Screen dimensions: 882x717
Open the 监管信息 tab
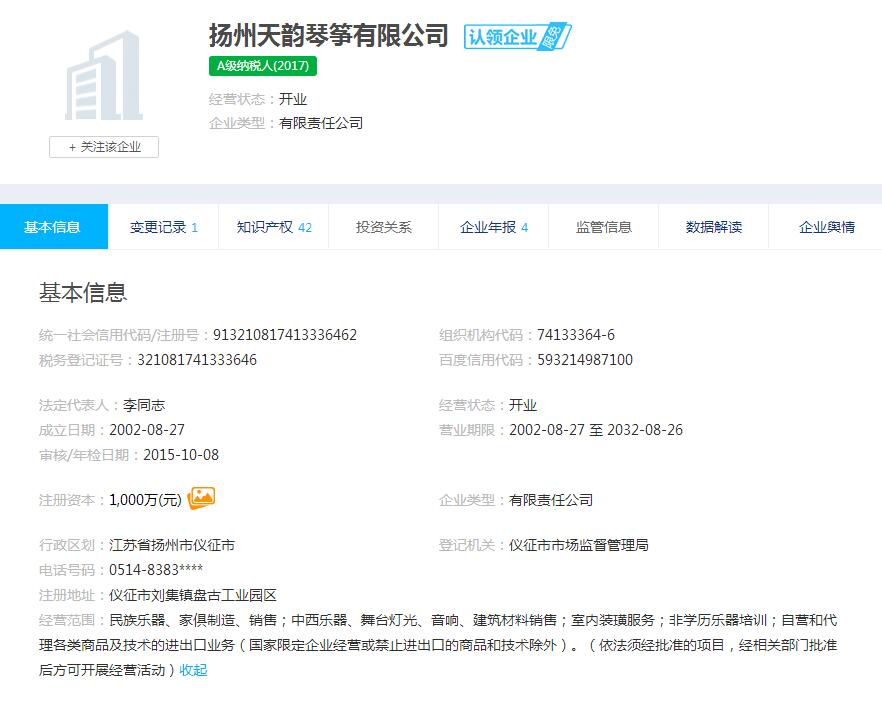tap(604, 227)
